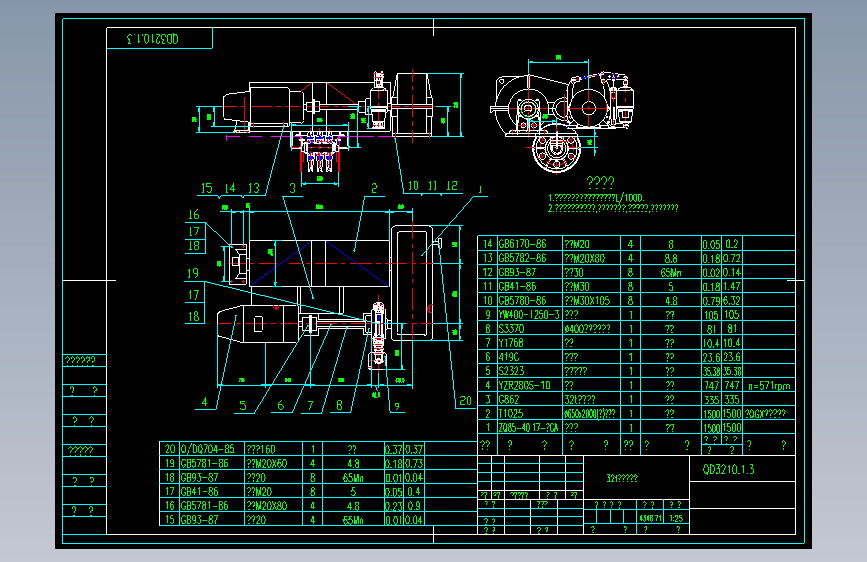Click balloon number '16' on the left of the plan view
The image size is (867, 562).
tap(194, 215)
